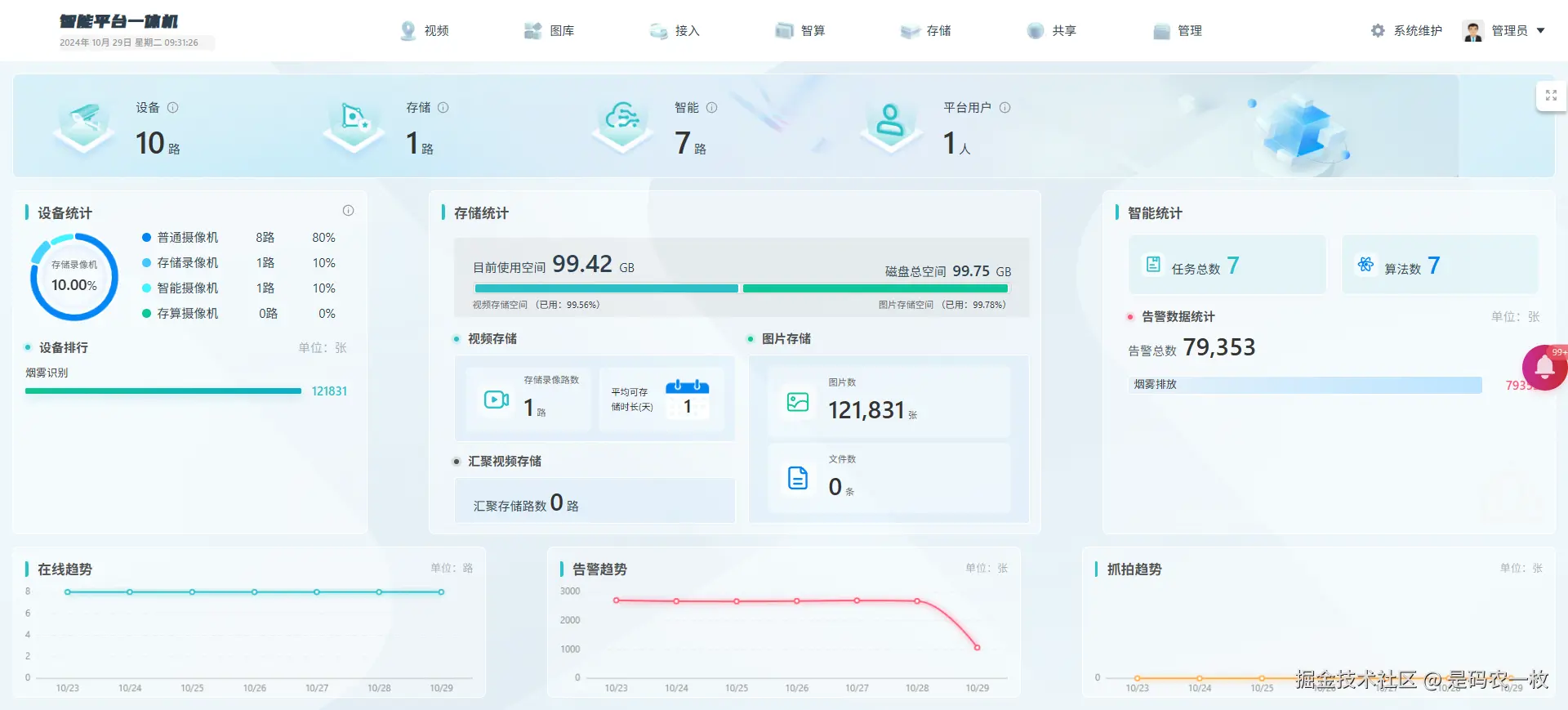This screenshot has height=710, width=1568.
Task: Click 10/23 point on 在线趋势 chart
Action: point(68,592)
